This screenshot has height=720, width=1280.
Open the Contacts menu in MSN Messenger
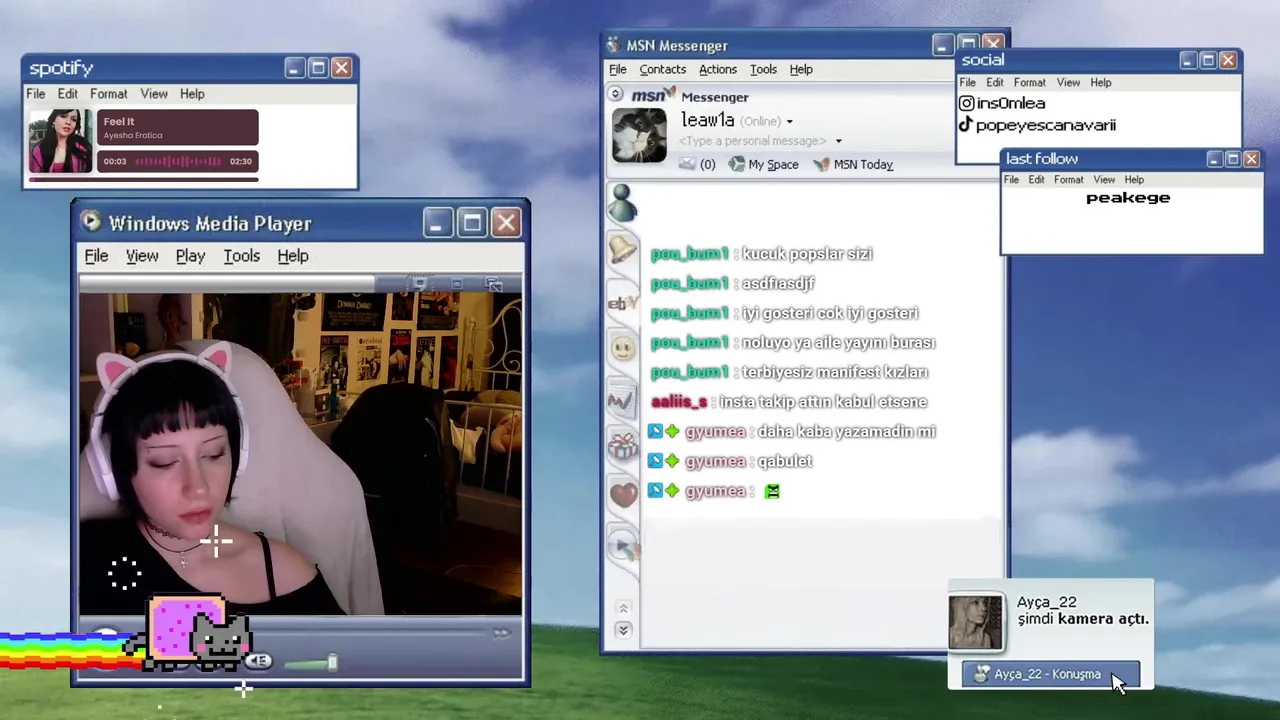[x=663, y=69]
